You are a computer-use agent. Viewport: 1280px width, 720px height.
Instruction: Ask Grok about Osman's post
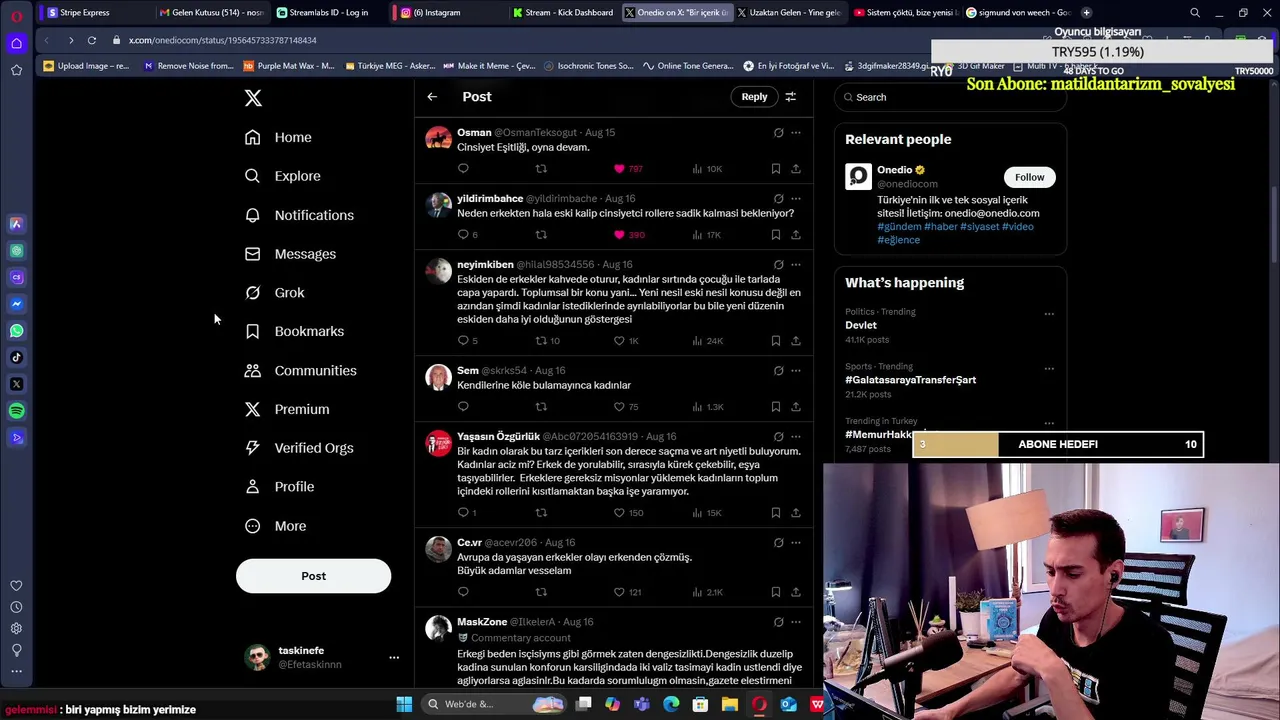click(778, 132)
